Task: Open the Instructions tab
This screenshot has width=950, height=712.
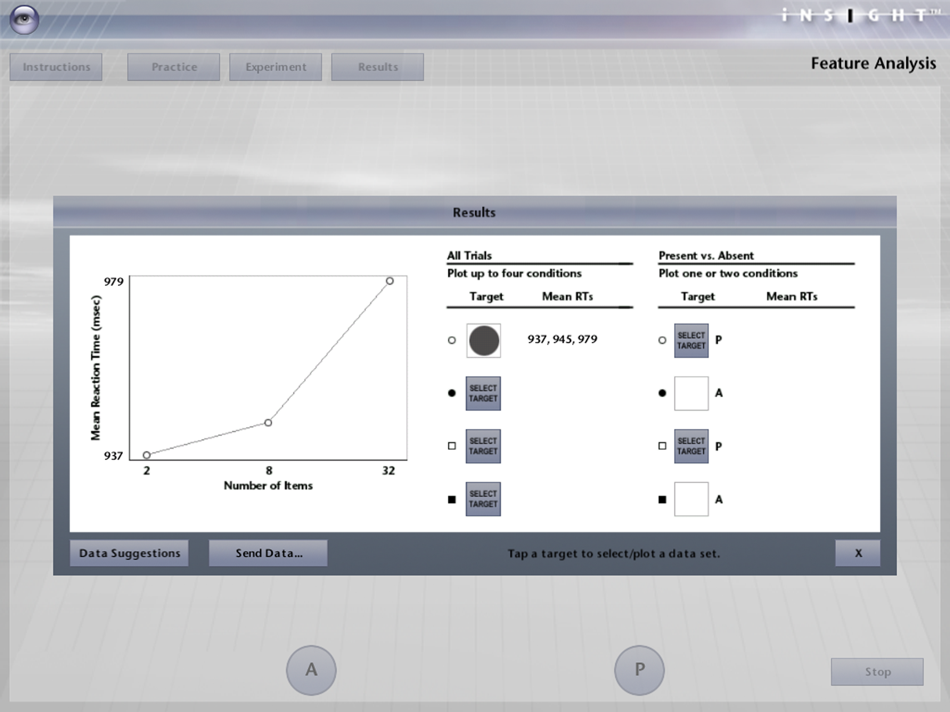Action: coord(56,67)
